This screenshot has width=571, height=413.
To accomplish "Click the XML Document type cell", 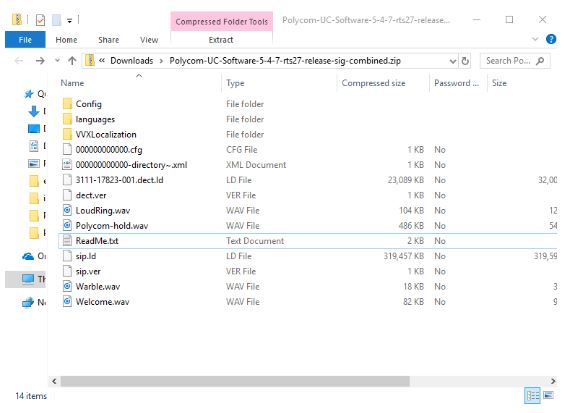I will [x=256, y=165].
